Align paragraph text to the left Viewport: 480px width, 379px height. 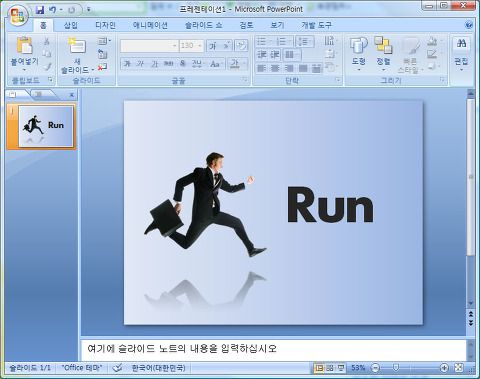click(261, 68)
